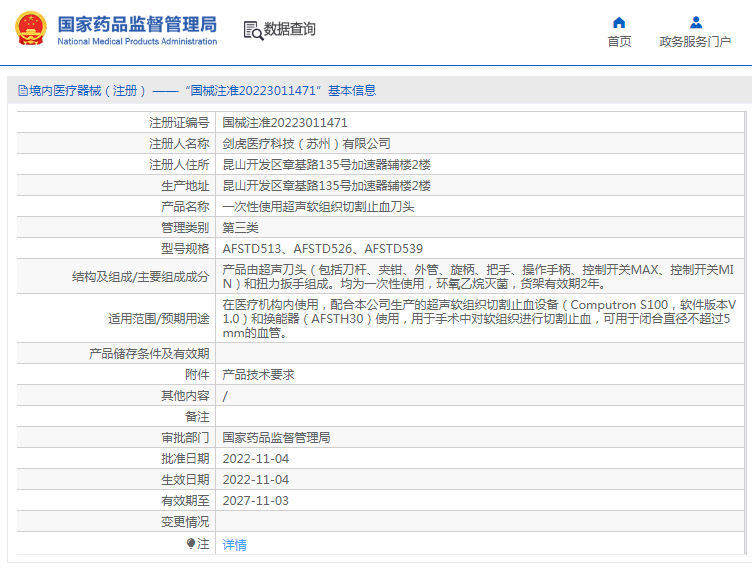Viewport: 752px width, 572px height.
Task: Open the 详情 link
Action: pyautogui.click(x=235, y=544)
